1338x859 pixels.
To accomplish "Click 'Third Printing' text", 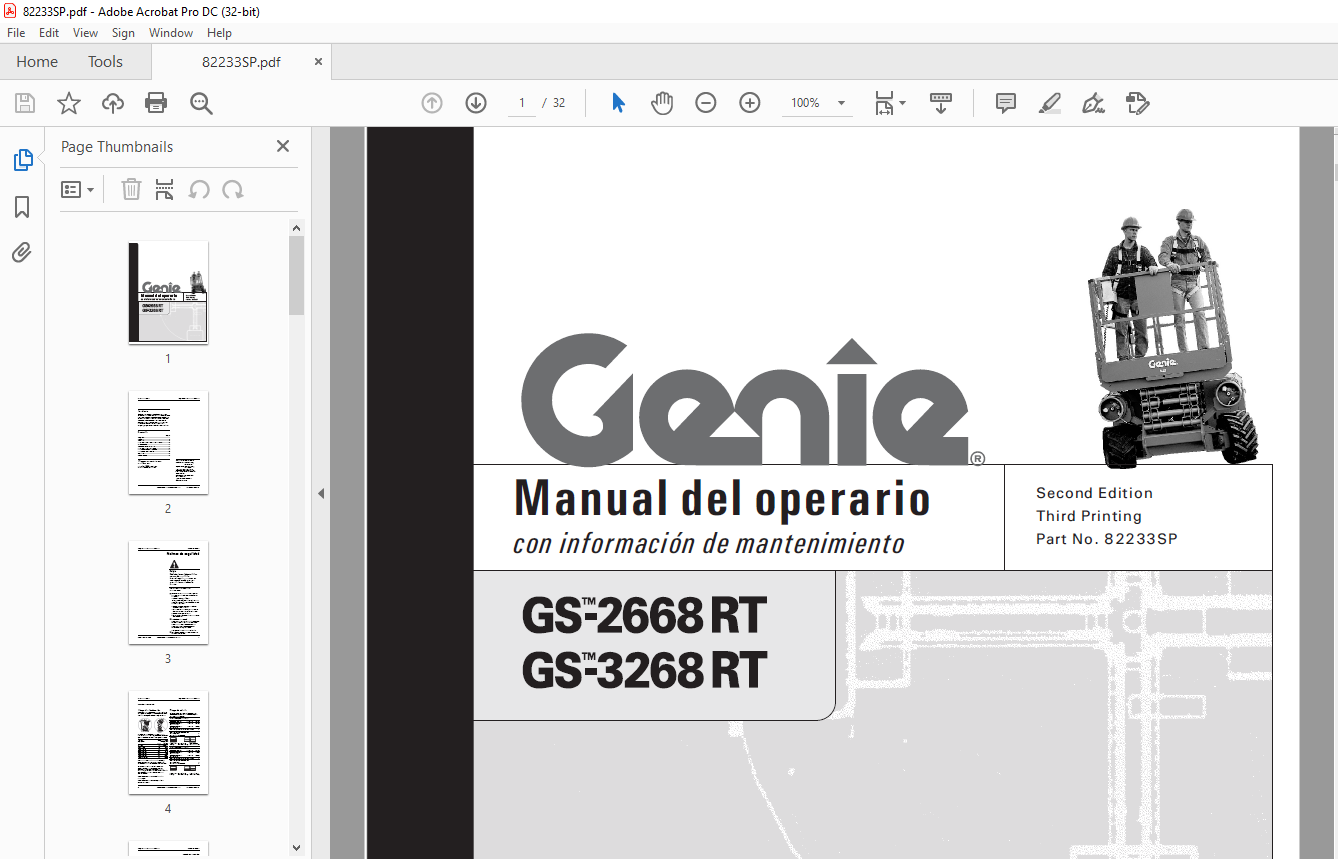I will click(1089, 516).
